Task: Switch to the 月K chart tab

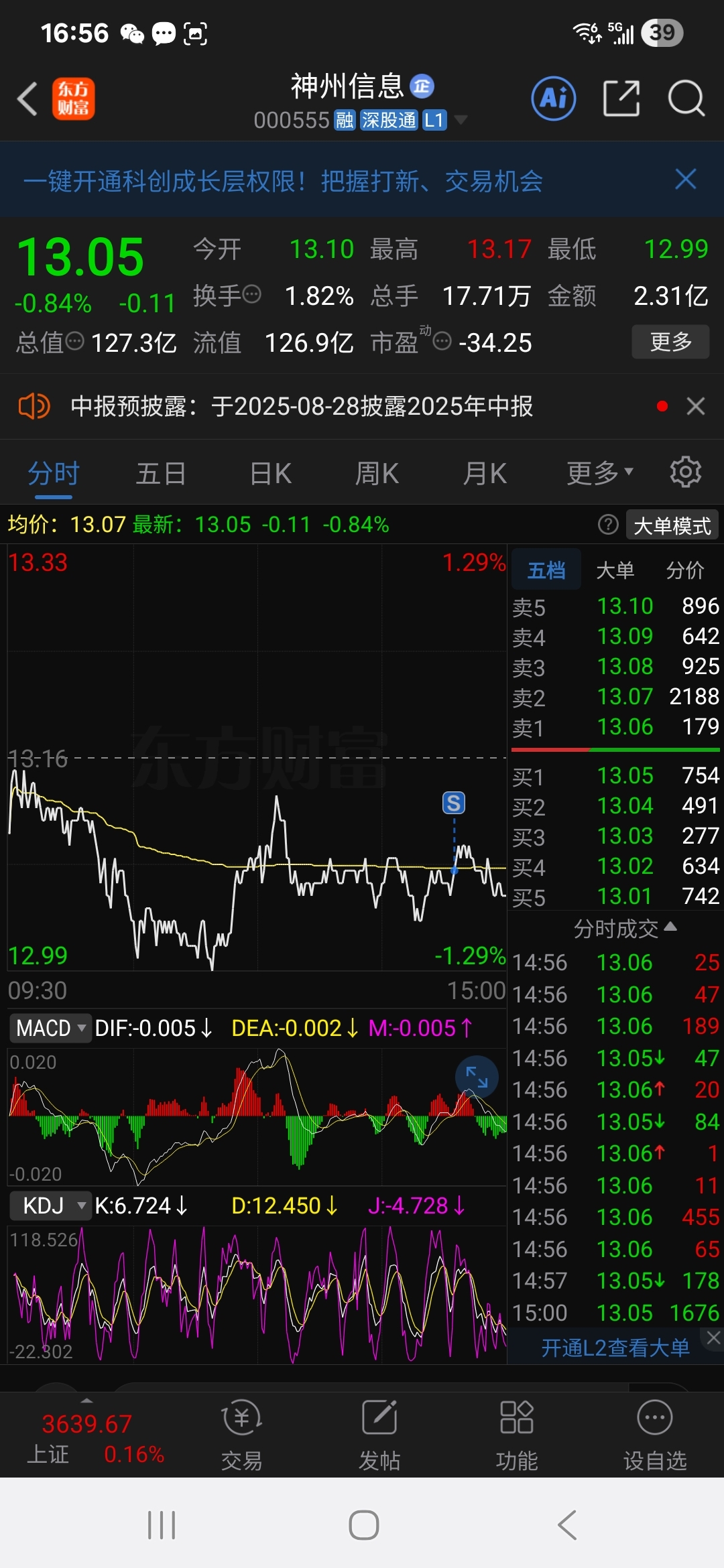Action: click(485, 474)
